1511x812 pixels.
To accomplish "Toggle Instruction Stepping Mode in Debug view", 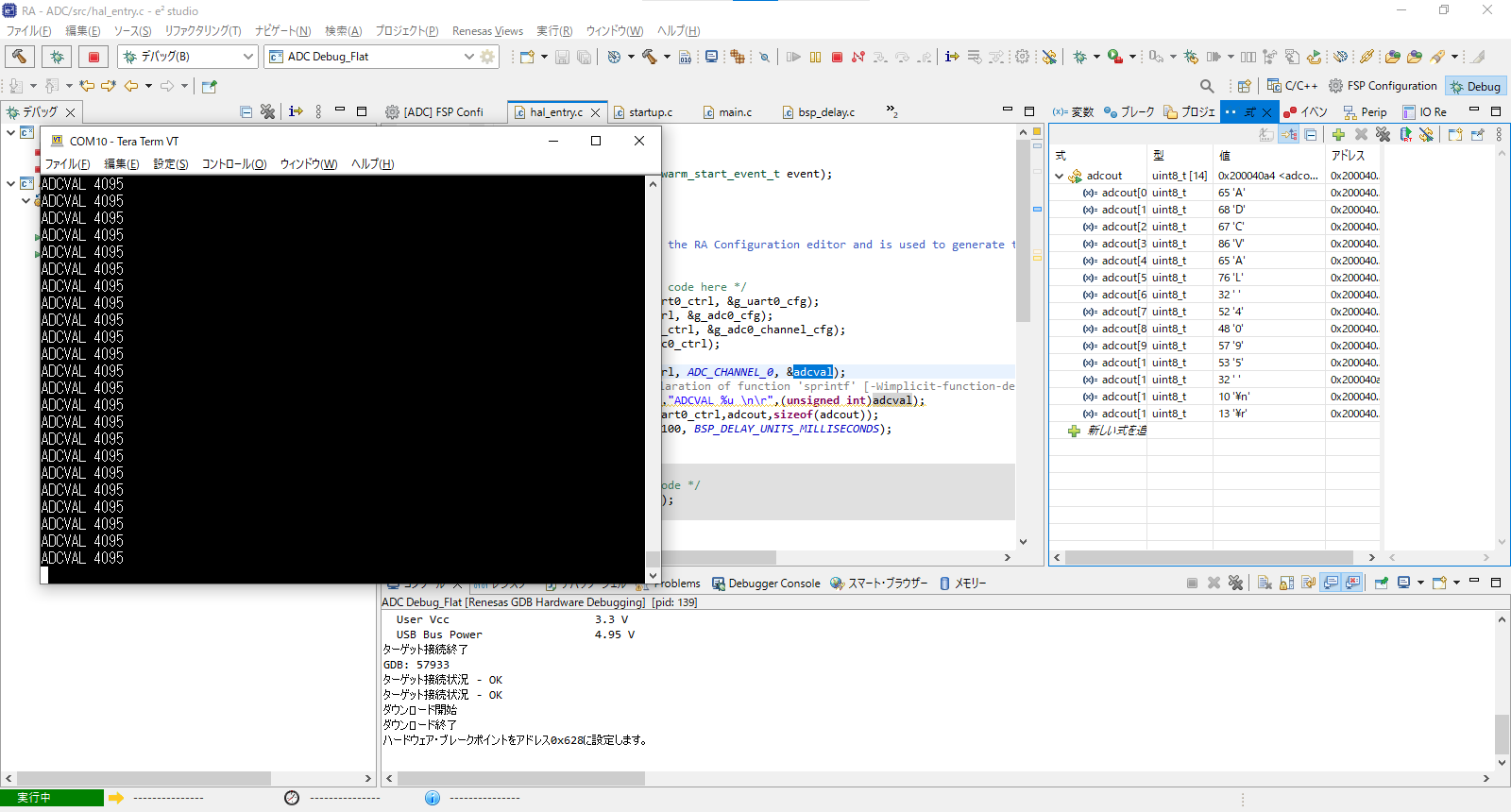I will coord(296,111).
